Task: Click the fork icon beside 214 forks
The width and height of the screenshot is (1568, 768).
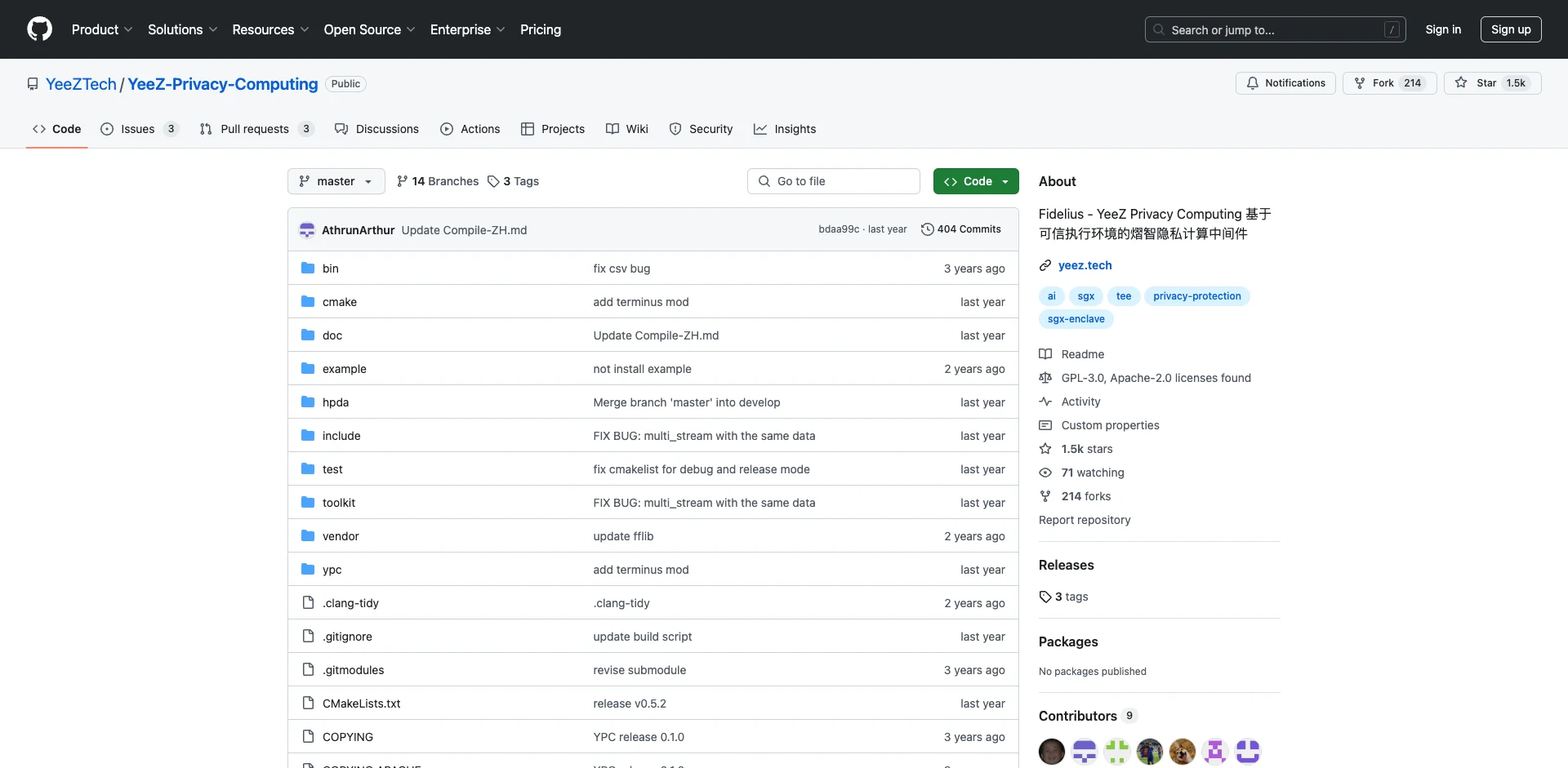Action: (1045, 496)
